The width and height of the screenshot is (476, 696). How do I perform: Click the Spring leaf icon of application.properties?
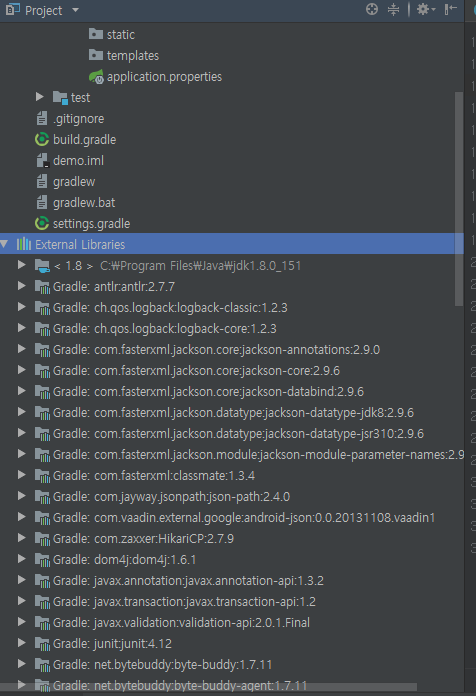[96, 77]
